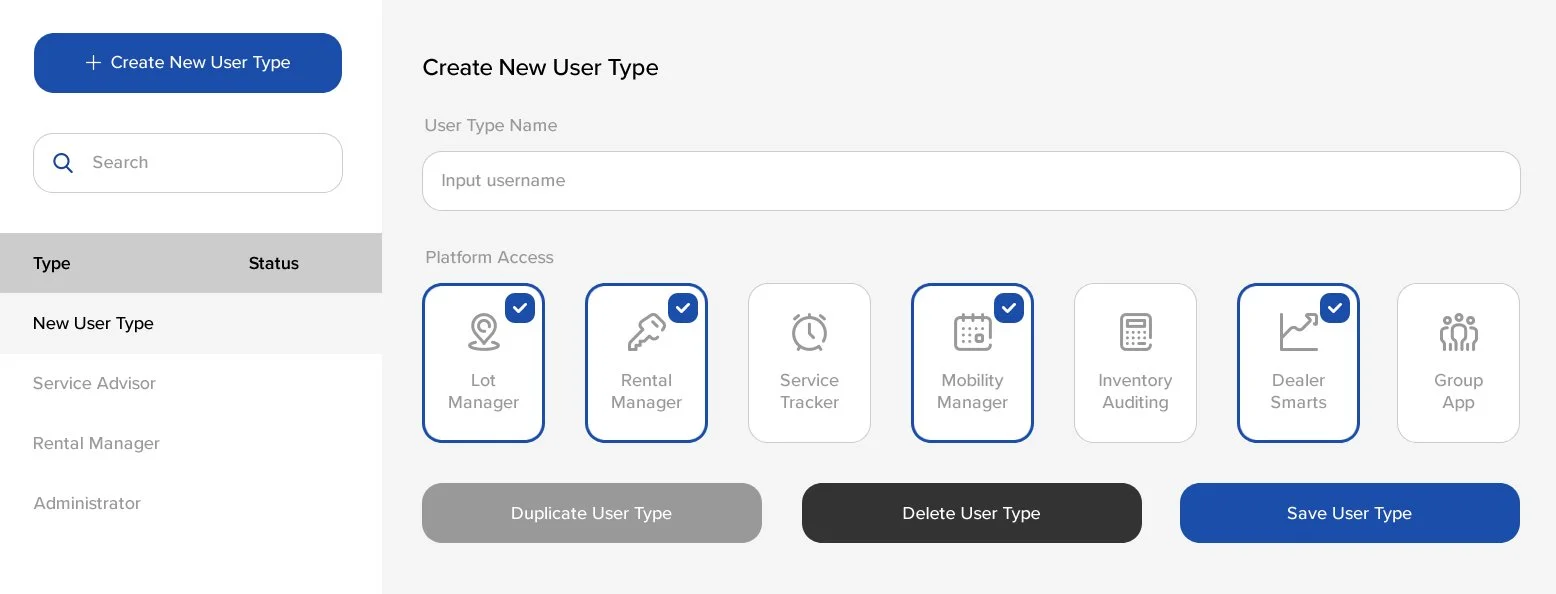Click the Service Tracker alarm clock icon

[x=809, y=332]
